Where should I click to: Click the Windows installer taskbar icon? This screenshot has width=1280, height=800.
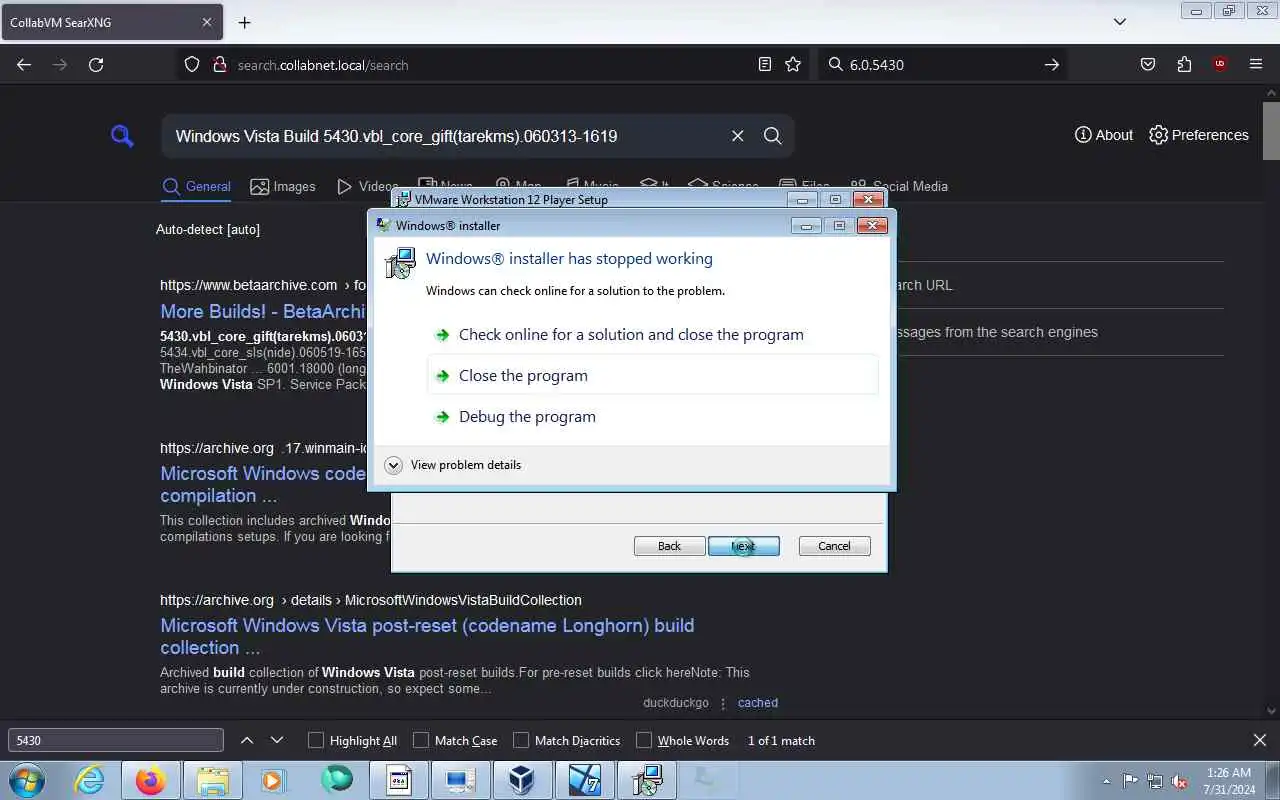click(x=646, y=780)
